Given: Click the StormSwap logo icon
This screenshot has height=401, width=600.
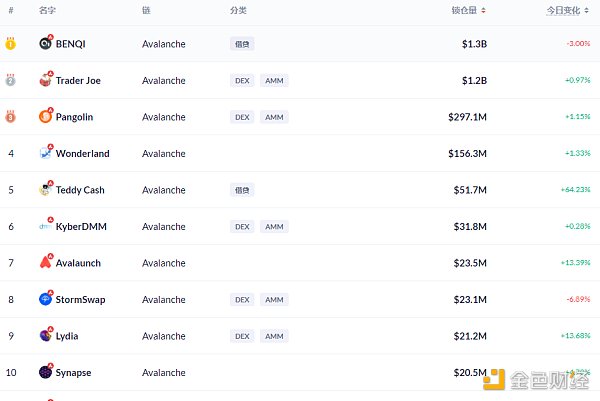Looking at the screenshot, I should (x=45, y=299).
